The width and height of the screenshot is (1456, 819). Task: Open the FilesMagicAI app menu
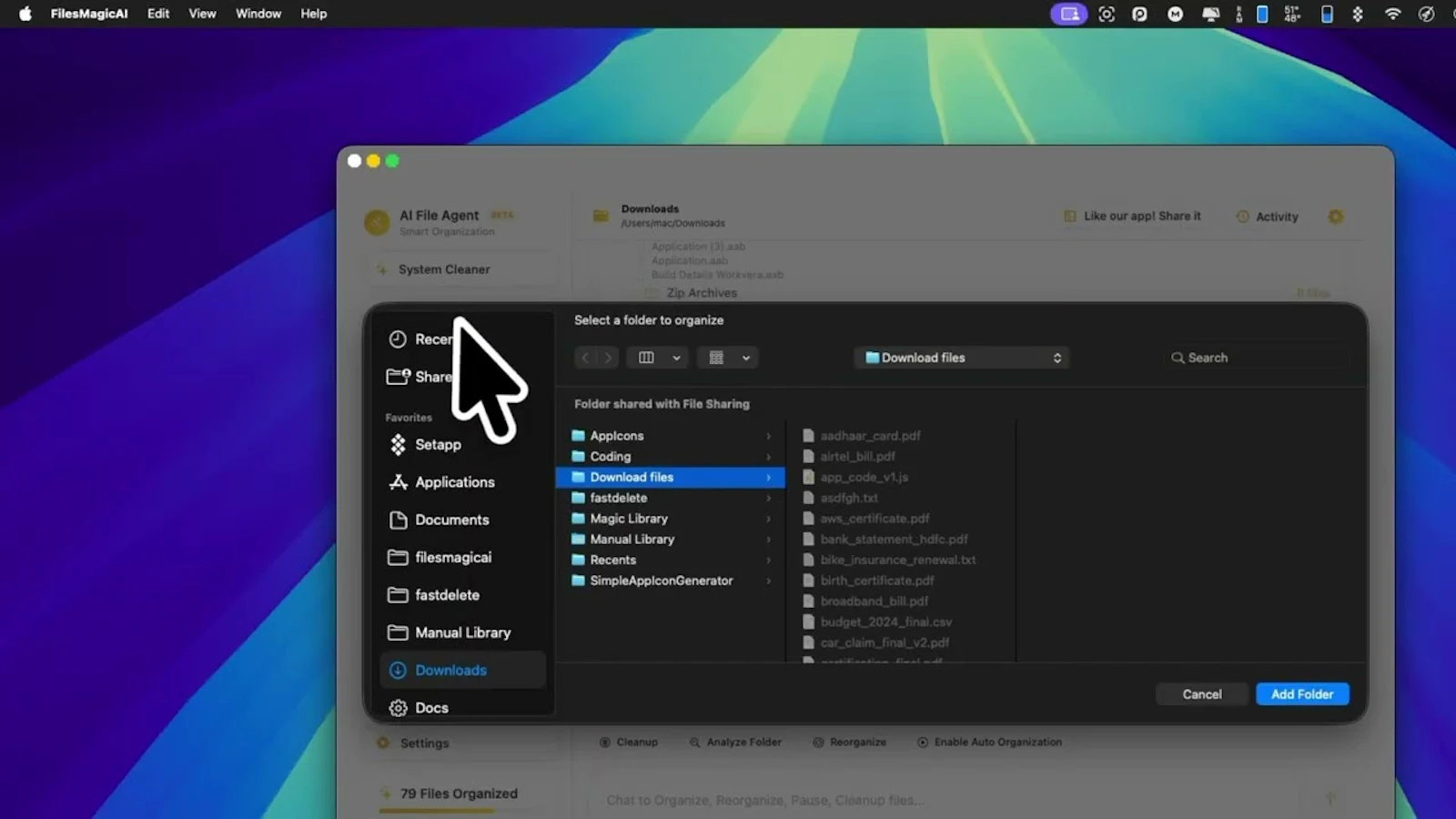(x=89, y=14)
